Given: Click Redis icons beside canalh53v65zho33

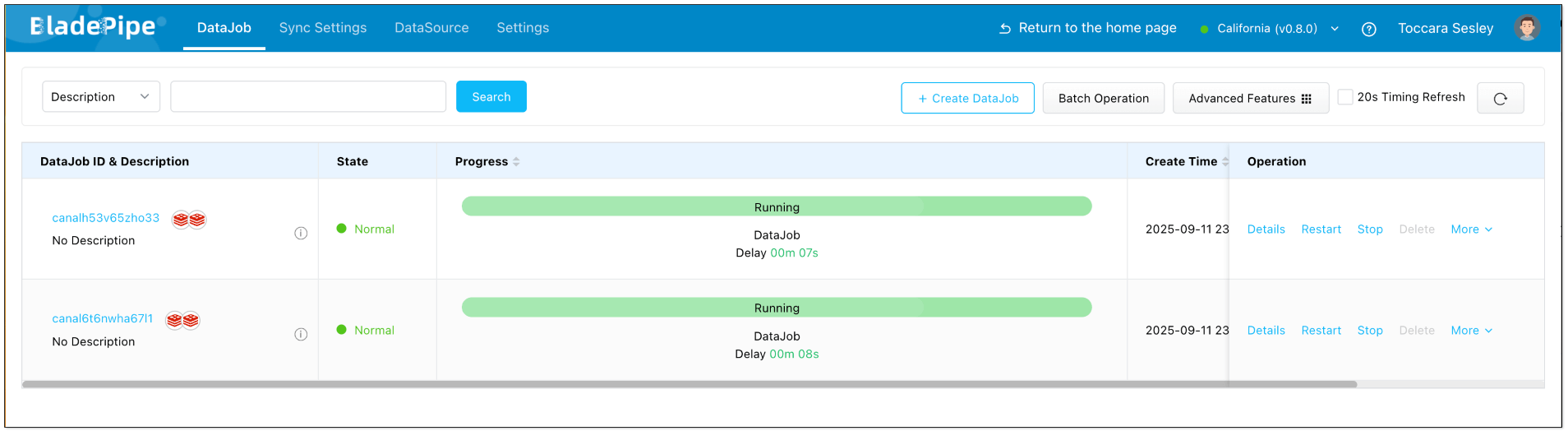Looking at the screenshot, I should (189, 220).
